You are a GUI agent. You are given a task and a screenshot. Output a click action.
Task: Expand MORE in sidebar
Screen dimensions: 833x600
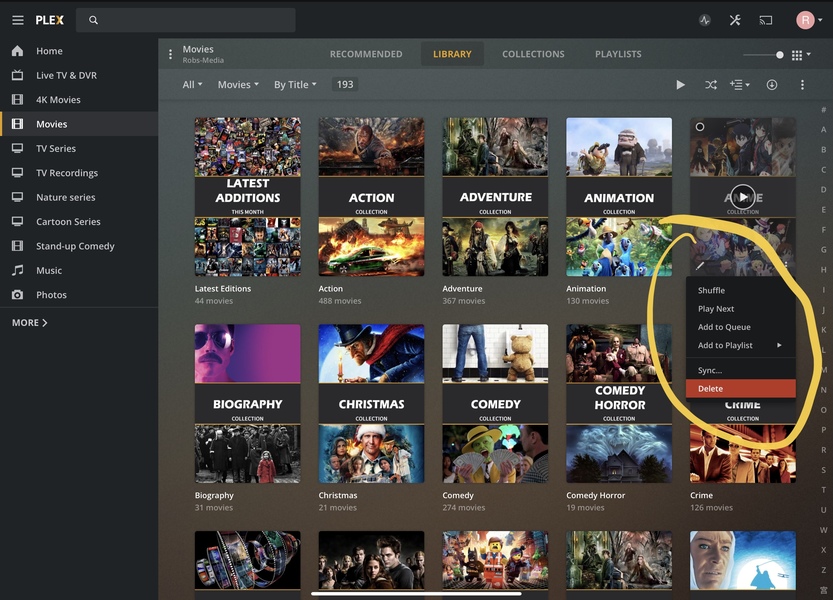(30, 323)
